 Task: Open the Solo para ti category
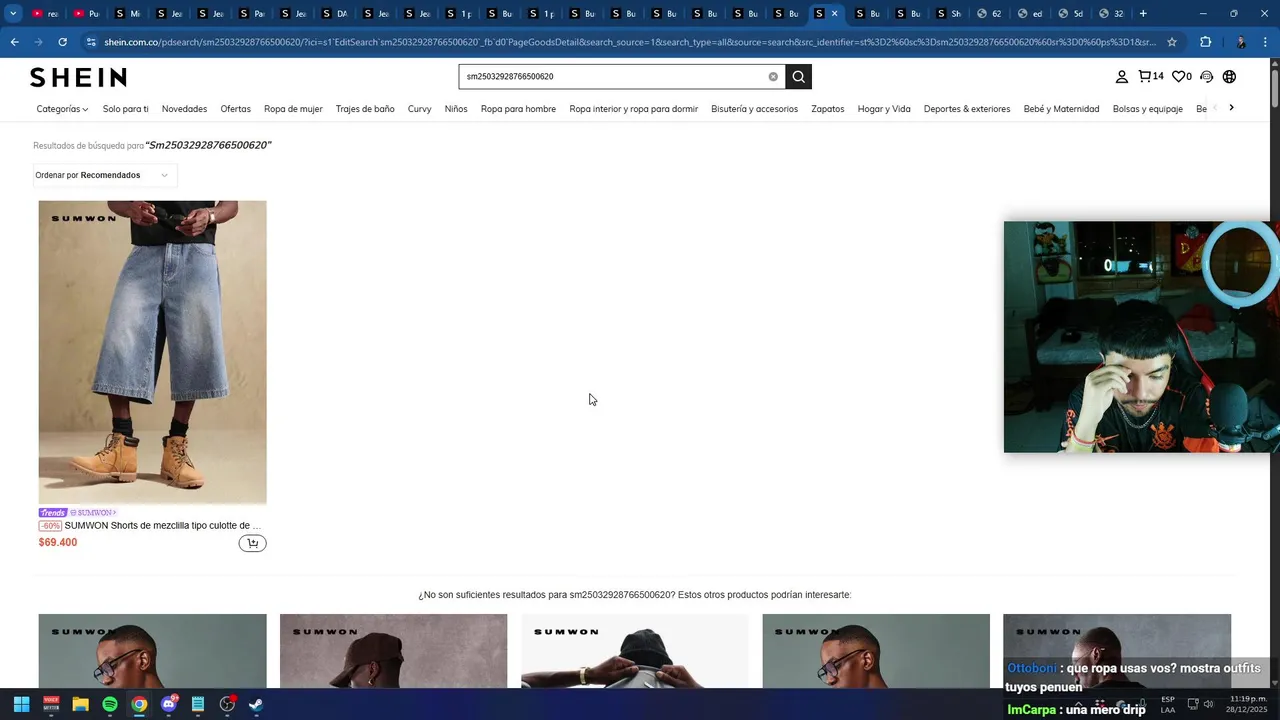pos(125,109)
